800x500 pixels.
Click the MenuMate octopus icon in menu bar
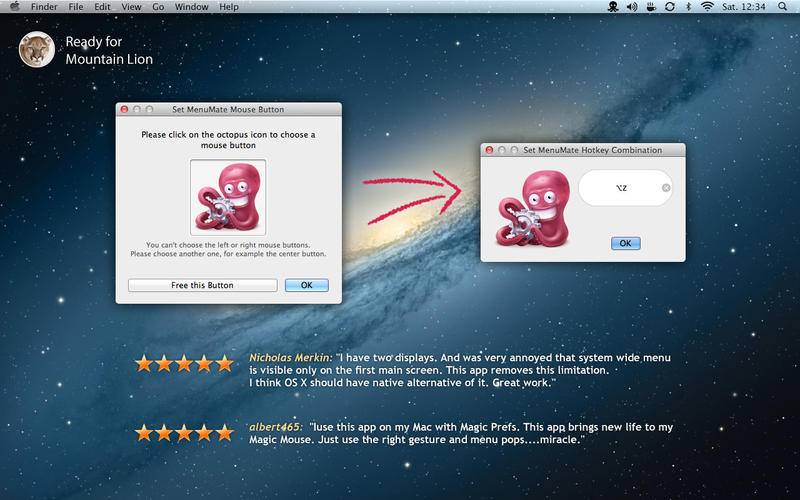point(613,7)
